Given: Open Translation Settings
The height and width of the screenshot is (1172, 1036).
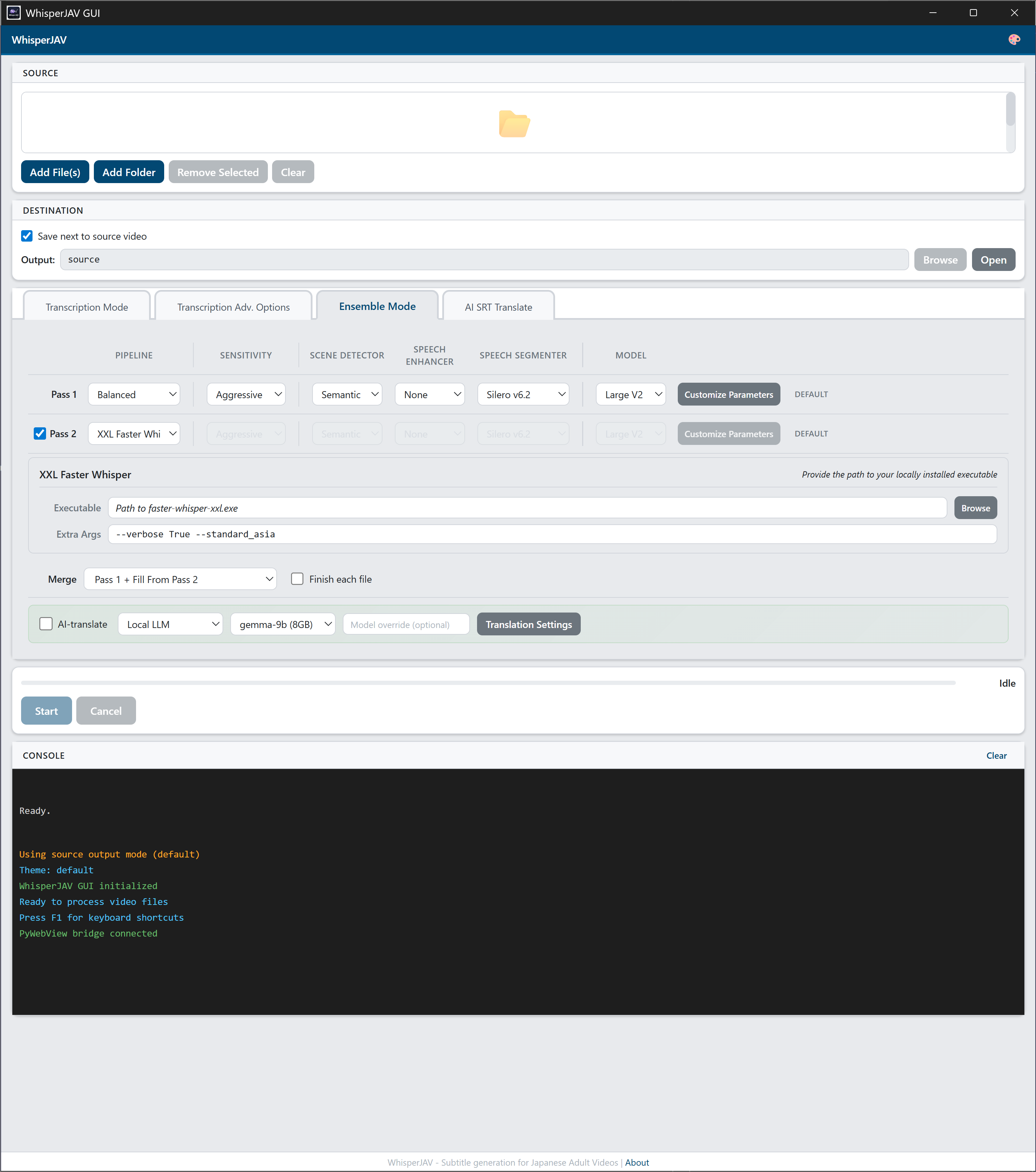Looking at the screenshot, I should pyautogui.click(x=528, y=624).
